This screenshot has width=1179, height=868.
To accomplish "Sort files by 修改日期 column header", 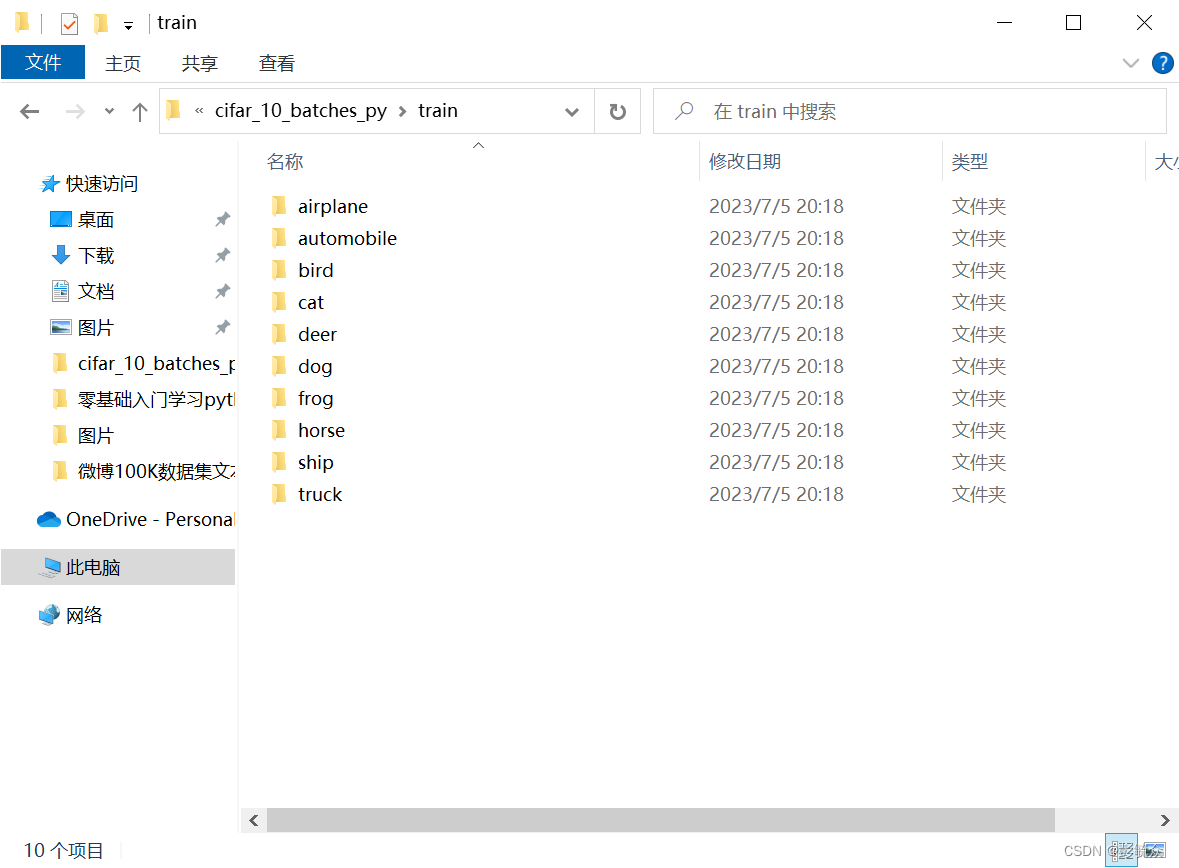I will click(745, 161).
